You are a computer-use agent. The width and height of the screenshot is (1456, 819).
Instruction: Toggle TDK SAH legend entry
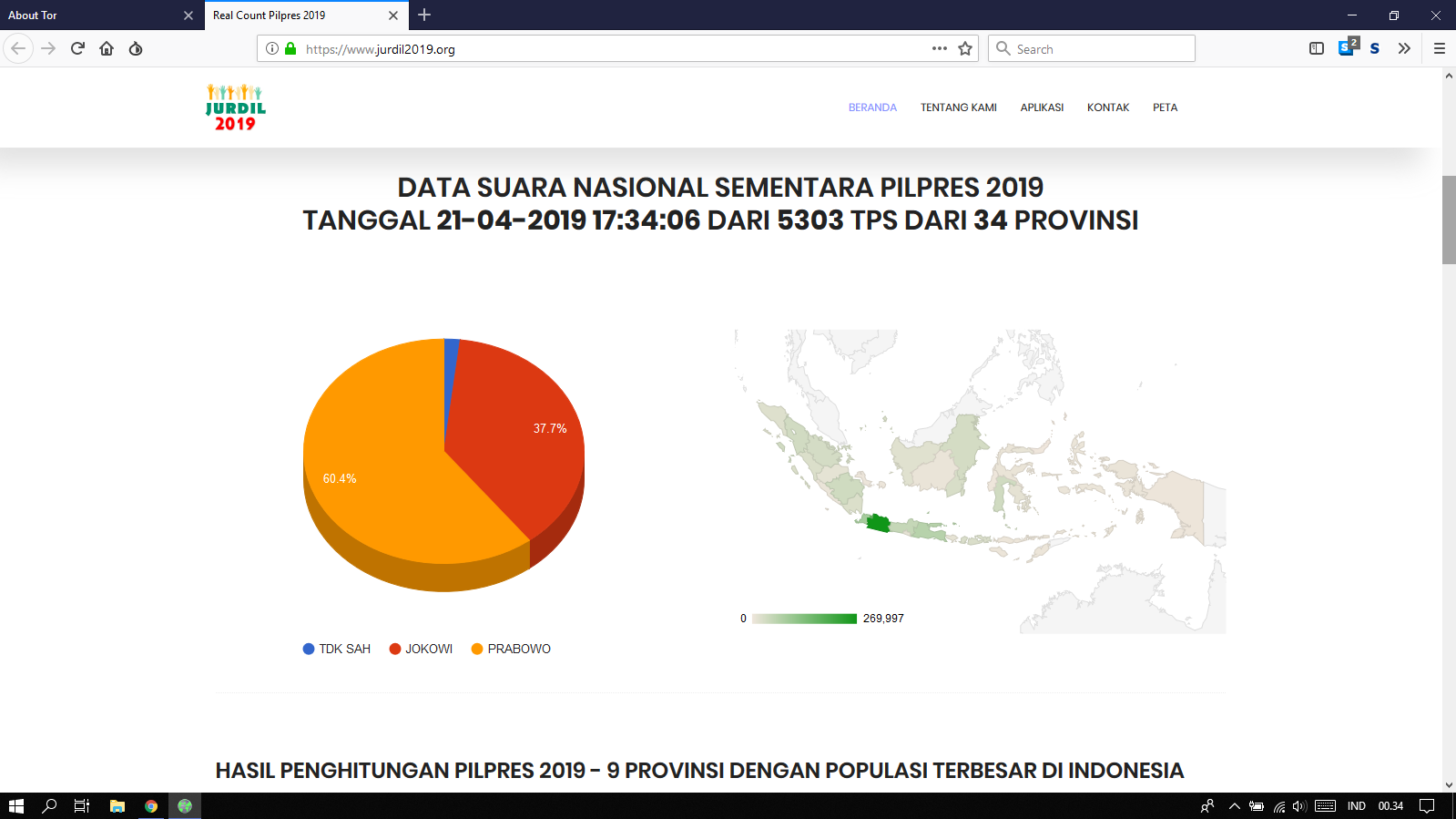tap(337, 649)
